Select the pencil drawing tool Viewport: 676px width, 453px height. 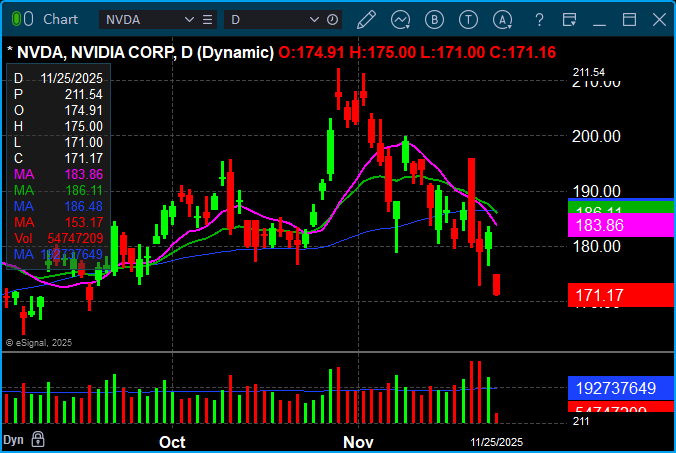(x=366, y=20)
